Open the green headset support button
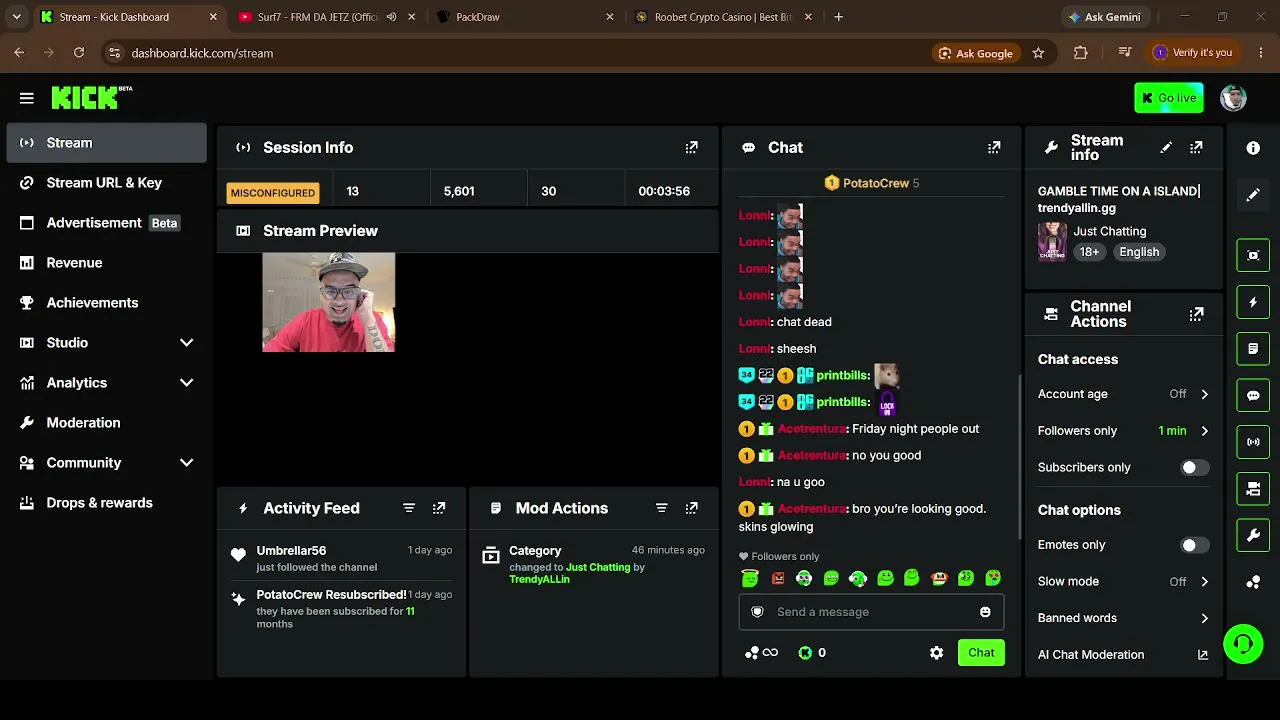This screenshot has width=1280, height=720. point(1243,643)
